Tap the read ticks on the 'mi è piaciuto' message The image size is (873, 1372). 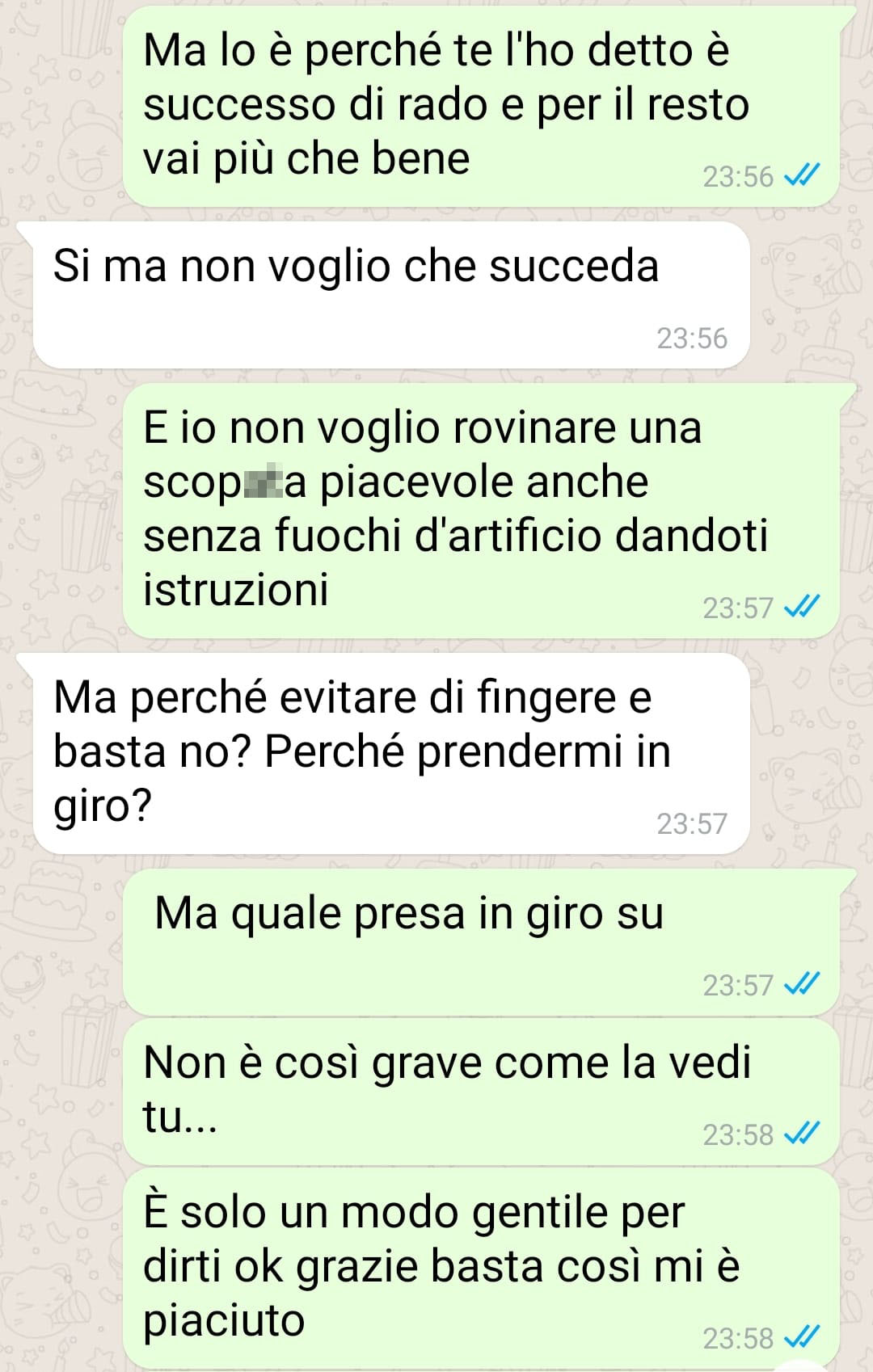pyautogui.click(x=803, y=1337)
